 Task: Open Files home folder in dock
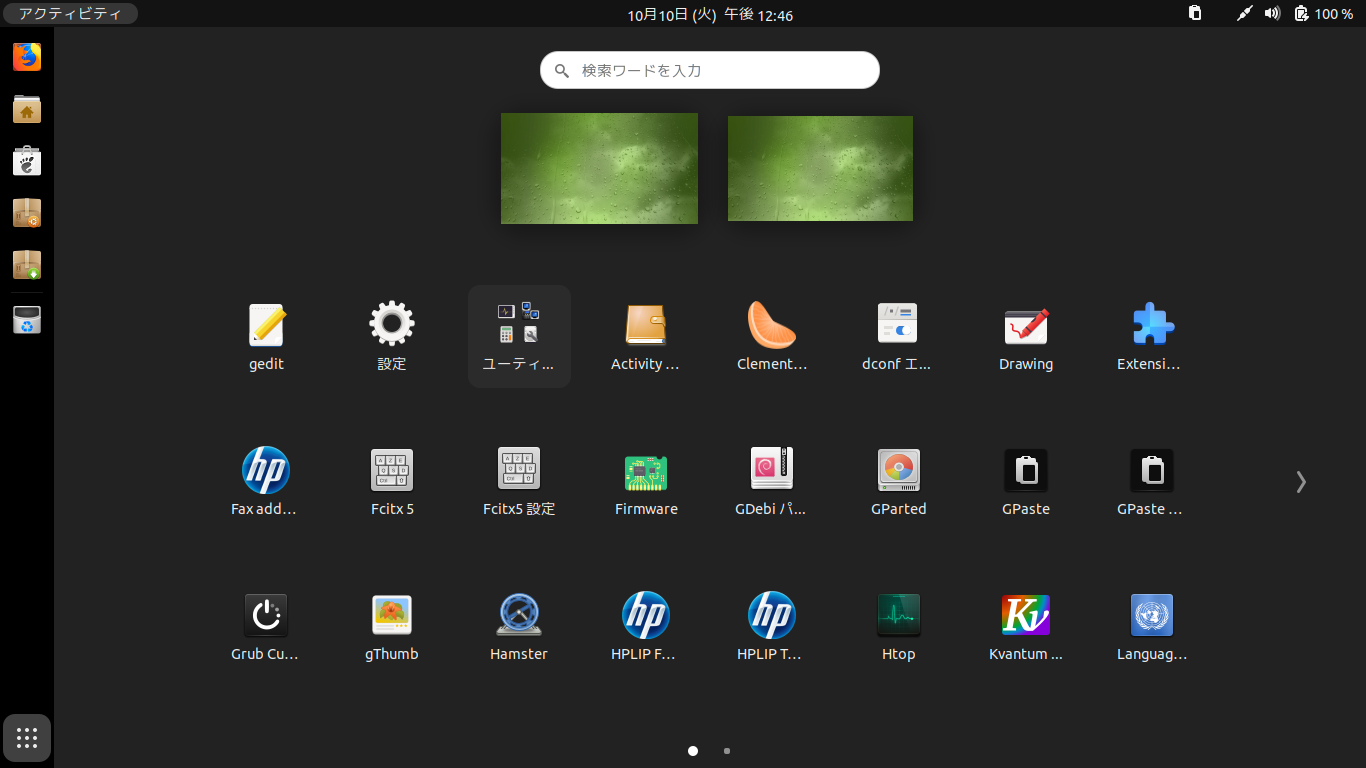pos(27,109)
